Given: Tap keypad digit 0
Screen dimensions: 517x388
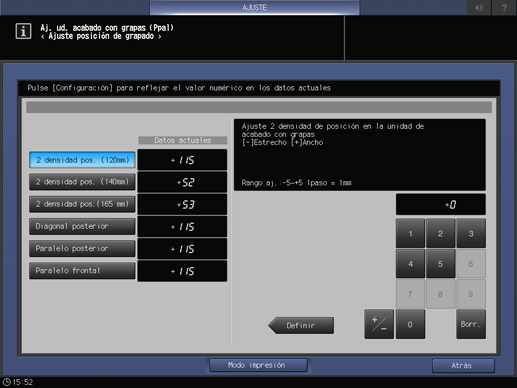Looking at the screenshot, I should point(410,324).
